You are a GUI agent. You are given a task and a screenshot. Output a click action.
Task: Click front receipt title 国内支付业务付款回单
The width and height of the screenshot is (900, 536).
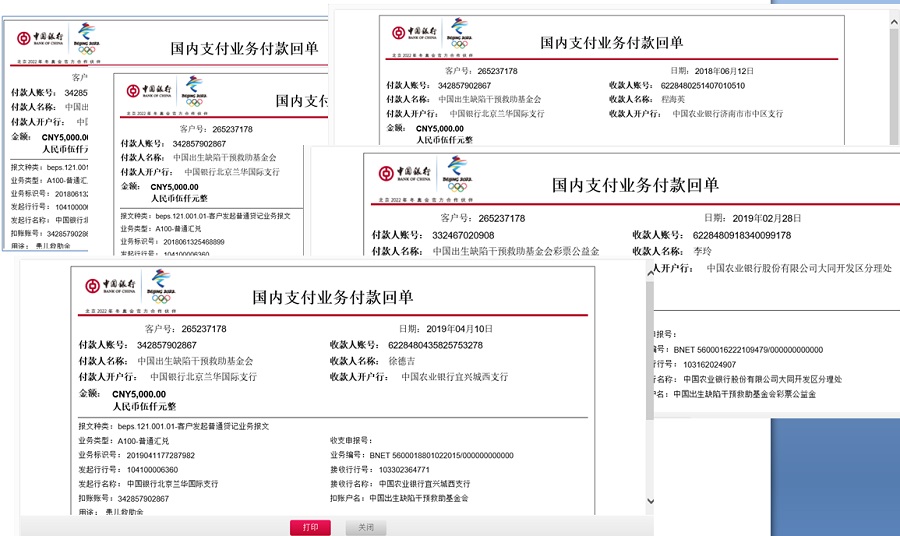pyautogui.click(x=332, y=298)
